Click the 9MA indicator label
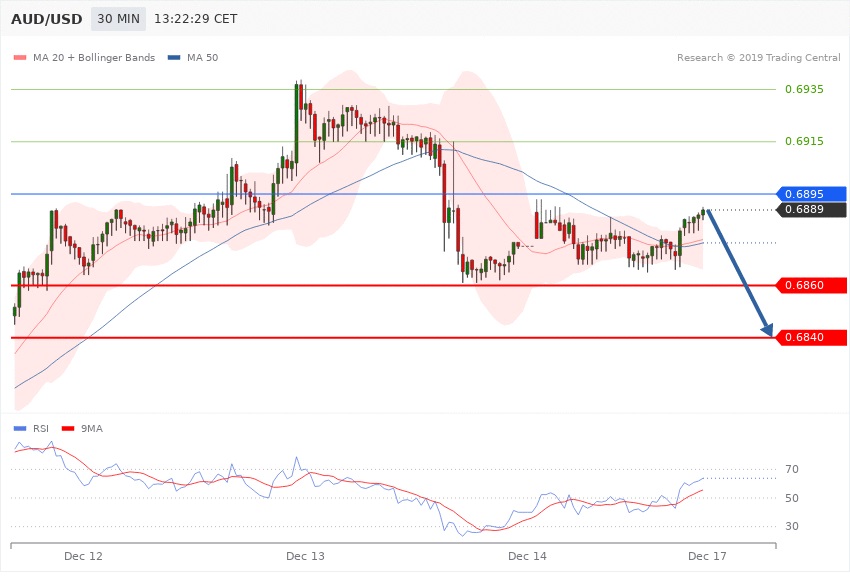 coord(91,429)
